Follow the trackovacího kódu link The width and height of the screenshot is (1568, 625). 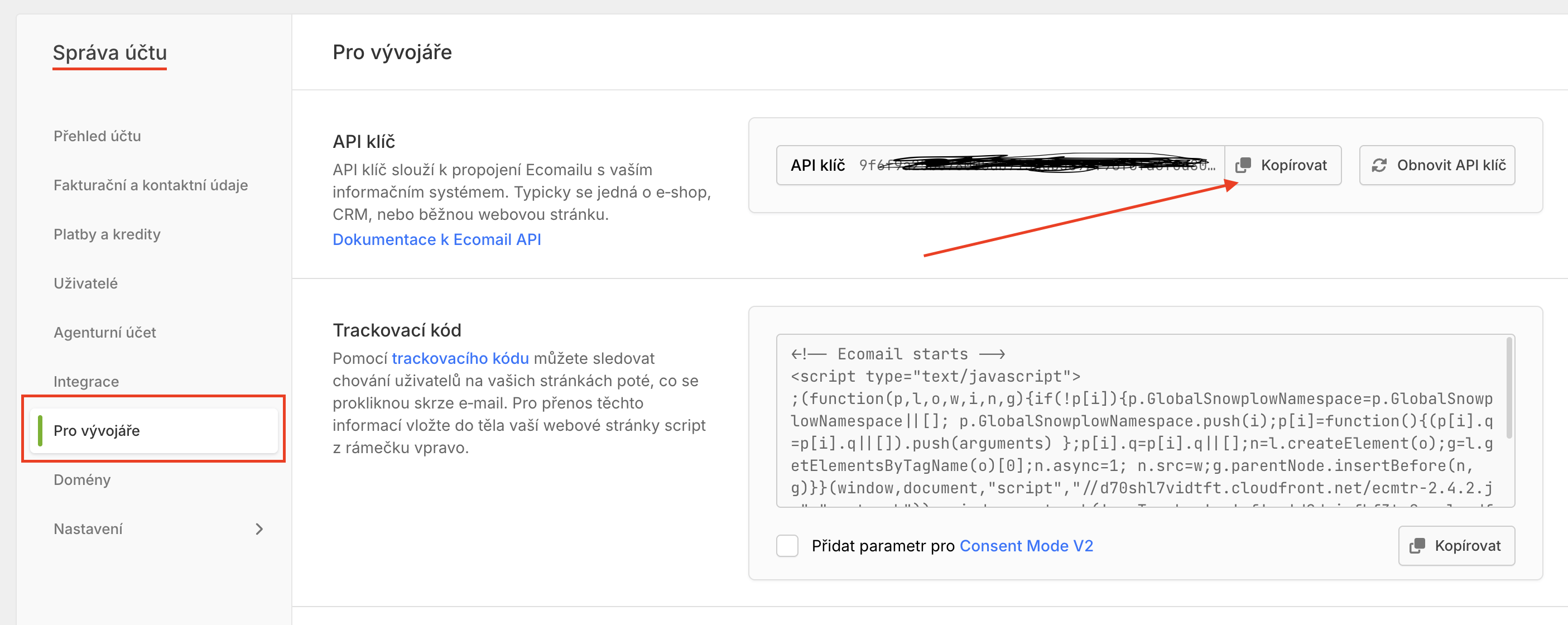coord(460,358)
